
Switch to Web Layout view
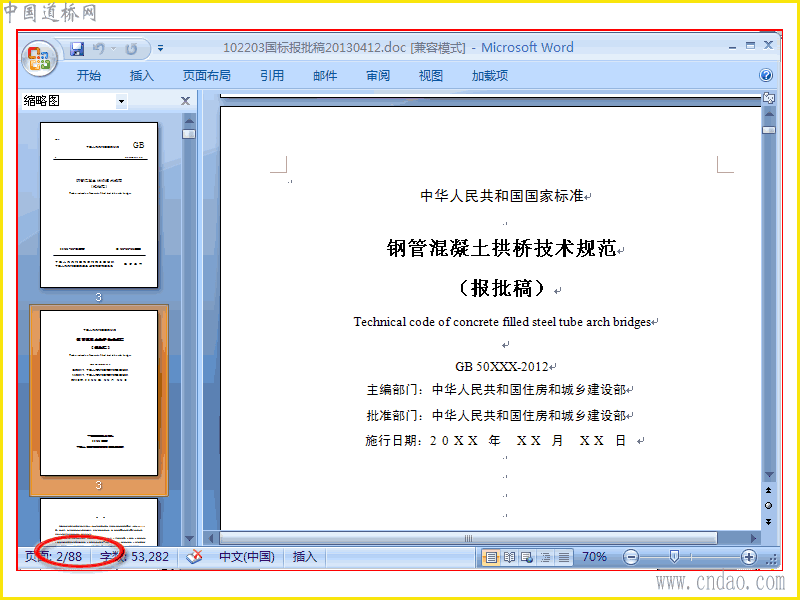[x=527, y=557]
